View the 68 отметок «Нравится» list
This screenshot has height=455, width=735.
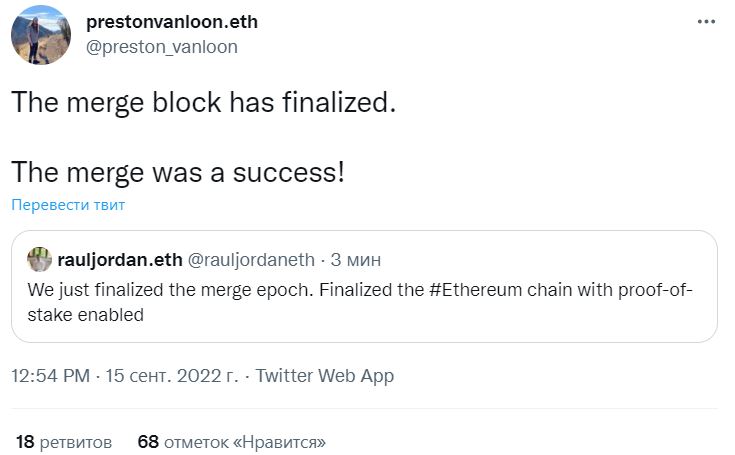pos(232,442)
